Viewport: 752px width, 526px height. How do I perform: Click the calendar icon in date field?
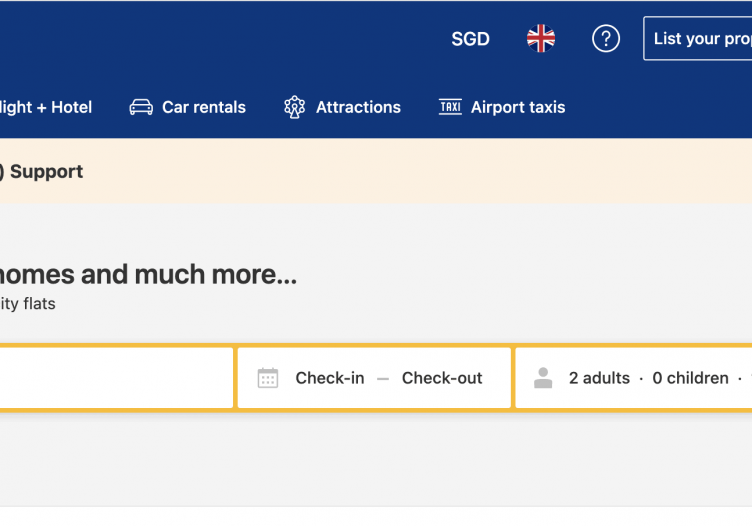tap(268, 378)
